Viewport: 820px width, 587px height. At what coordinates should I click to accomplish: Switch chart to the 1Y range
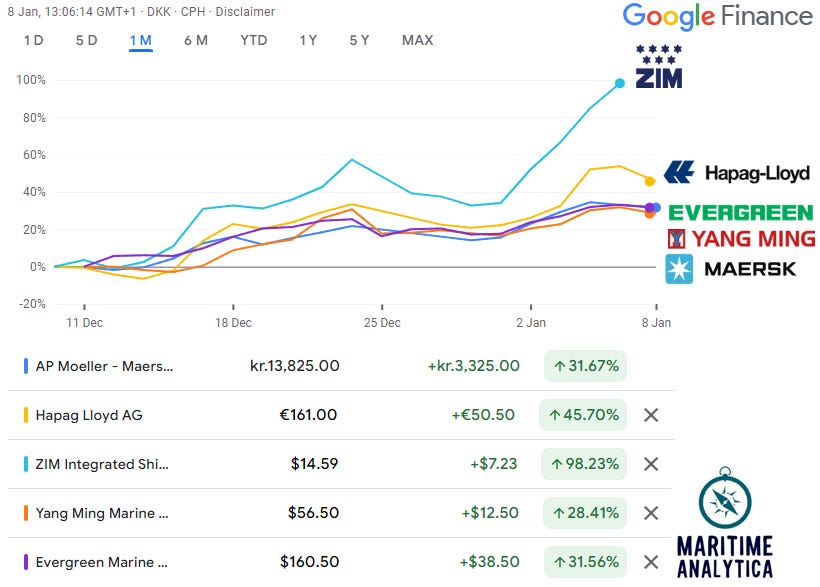click(308, 40)
